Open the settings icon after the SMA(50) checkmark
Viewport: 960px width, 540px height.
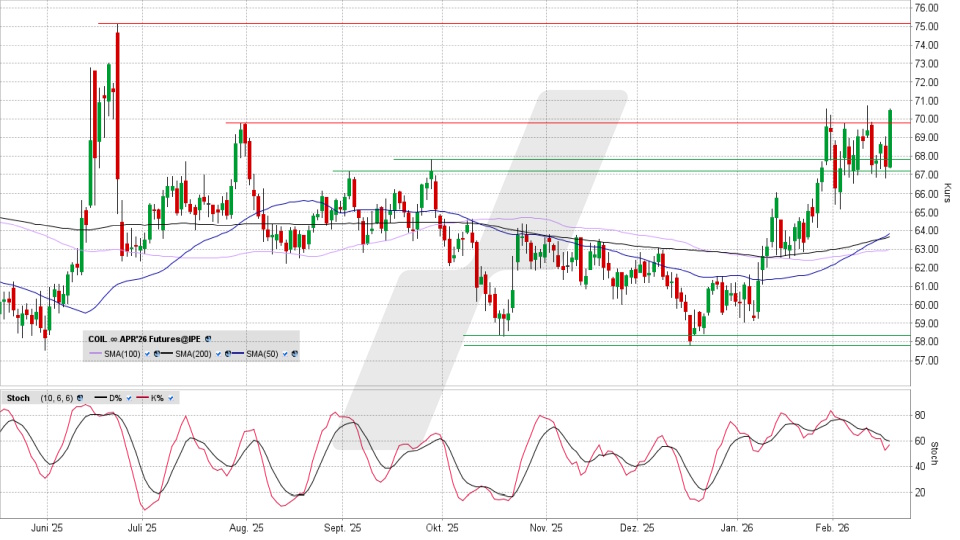[x=294, y=354]
